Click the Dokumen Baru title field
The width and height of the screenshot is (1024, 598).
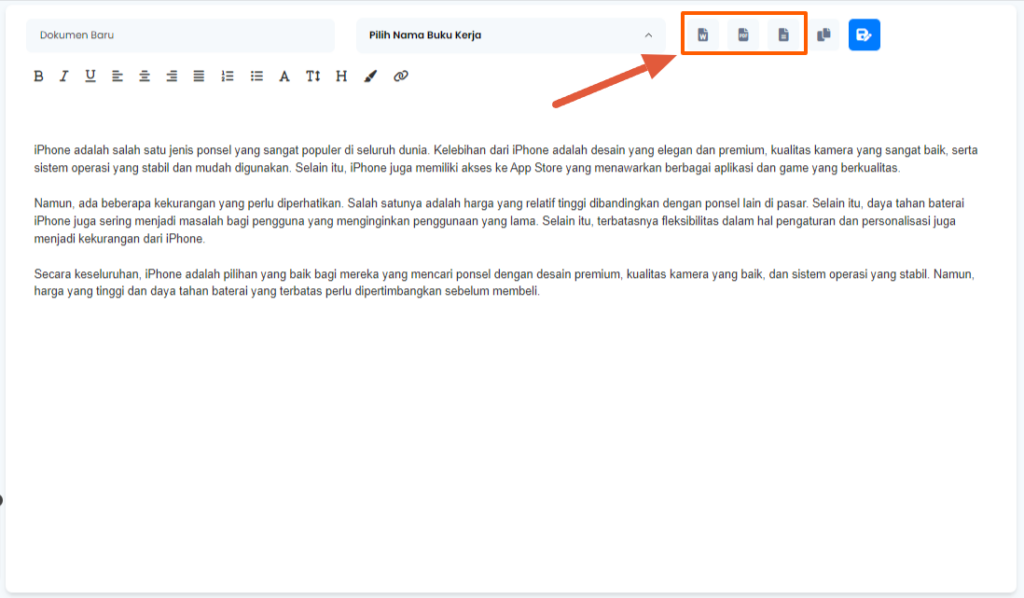pos(180,35)
